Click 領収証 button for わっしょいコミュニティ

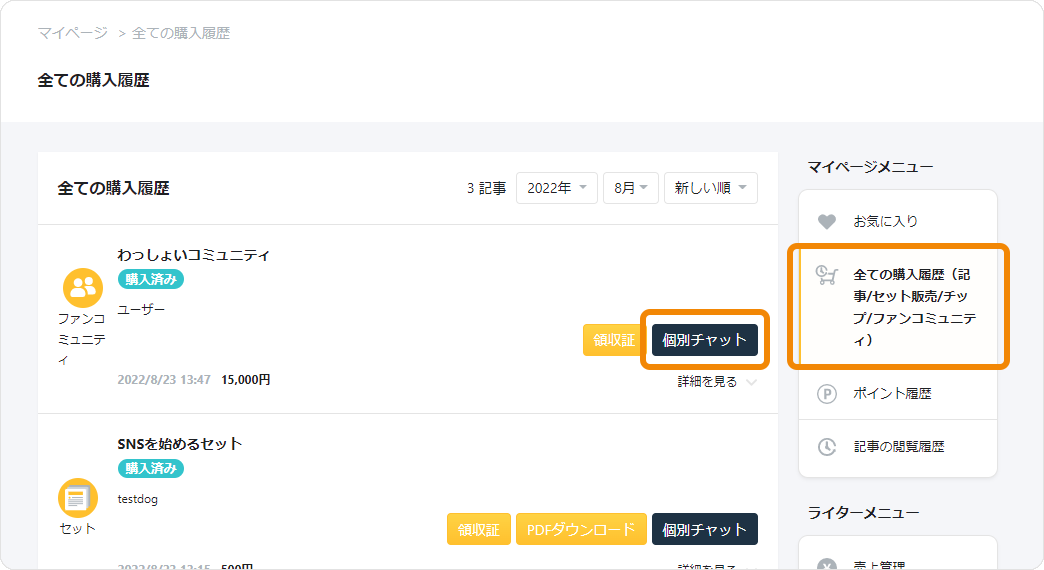point(613,340)
